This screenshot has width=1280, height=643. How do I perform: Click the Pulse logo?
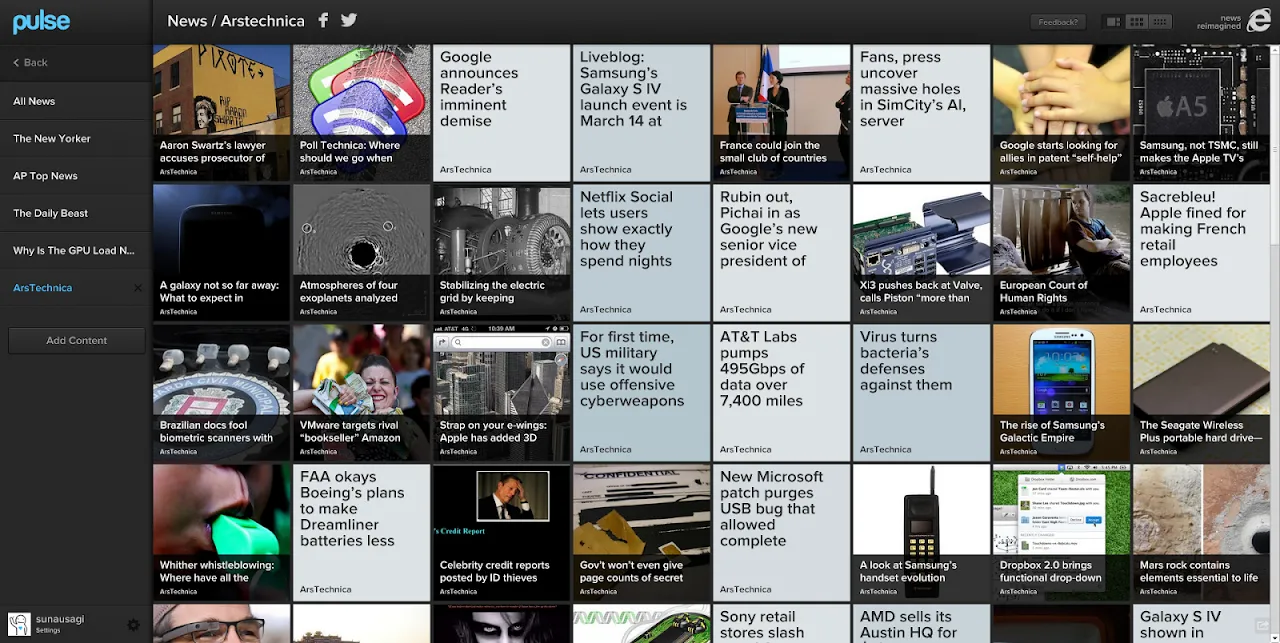41,21
